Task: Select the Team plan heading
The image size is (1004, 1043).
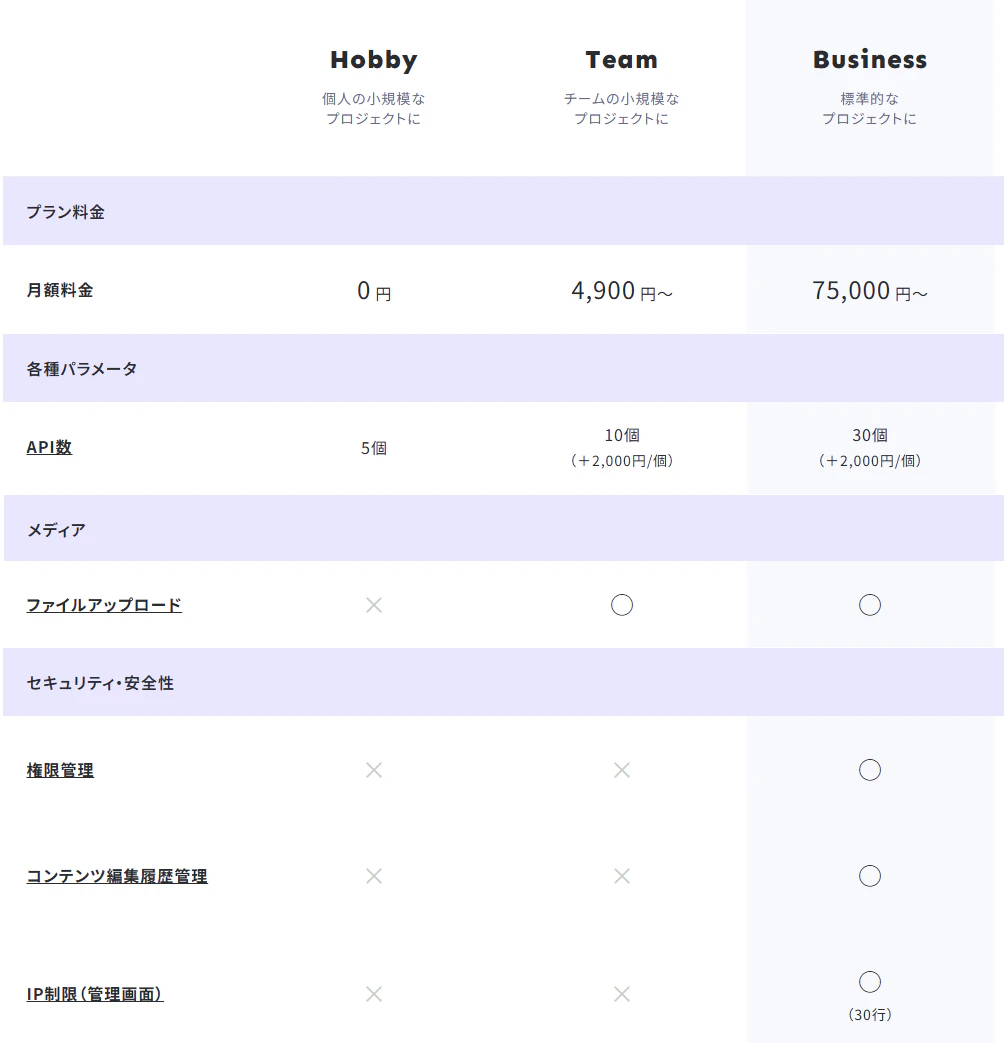Action: point(622,60)
